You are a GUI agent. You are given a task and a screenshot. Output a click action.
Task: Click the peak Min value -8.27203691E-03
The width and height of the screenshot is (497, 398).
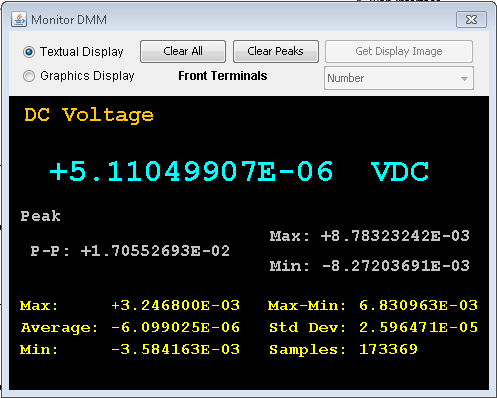pyautogui.click(x=396, y=266)
